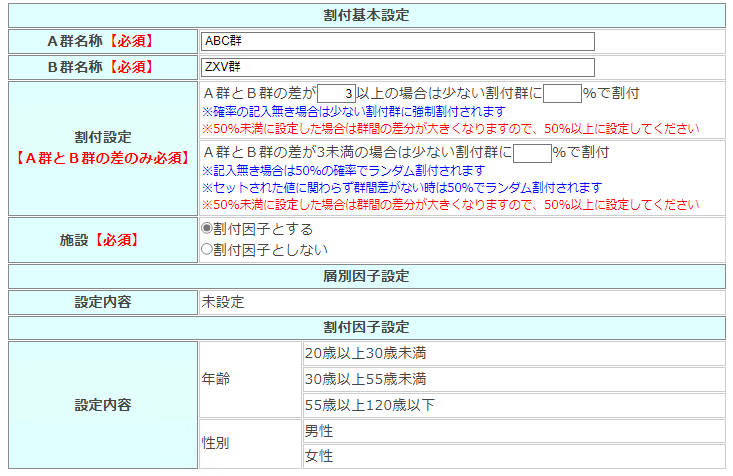Image resolution: width=733 pixels, height=476 pixels.
Task: Click the 割付基本設定 section header
Action: (x=366, y=15)
